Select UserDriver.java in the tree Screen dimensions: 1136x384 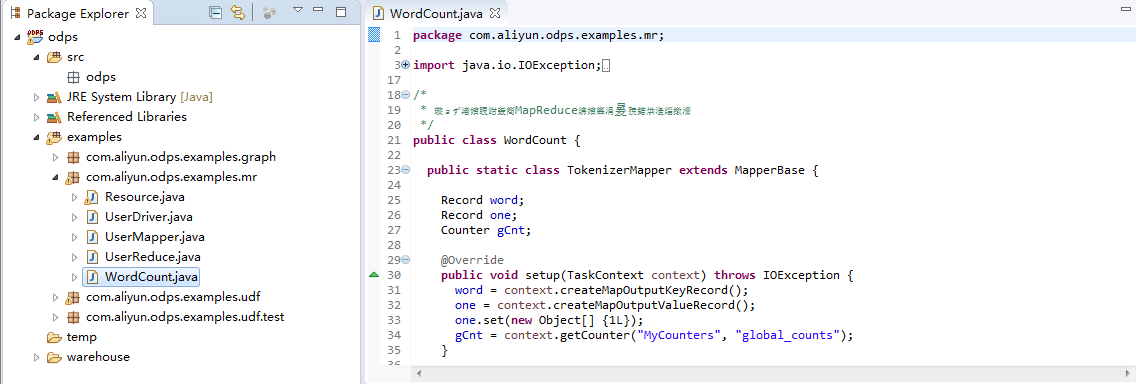[x=149, y=217]
